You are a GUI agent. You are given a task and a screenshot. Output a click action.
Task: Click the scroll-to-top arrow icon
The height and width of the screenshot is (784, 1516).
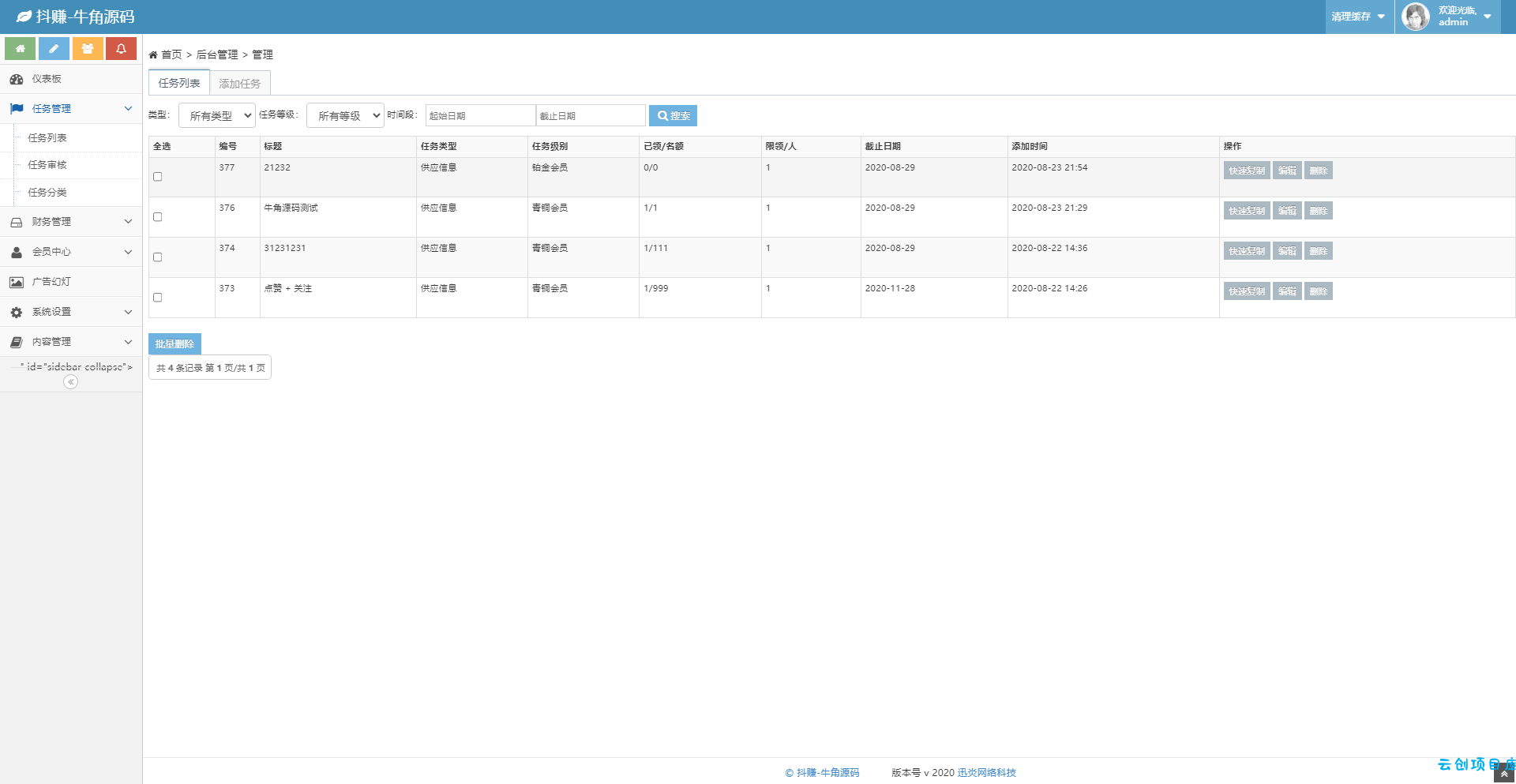1504,775
